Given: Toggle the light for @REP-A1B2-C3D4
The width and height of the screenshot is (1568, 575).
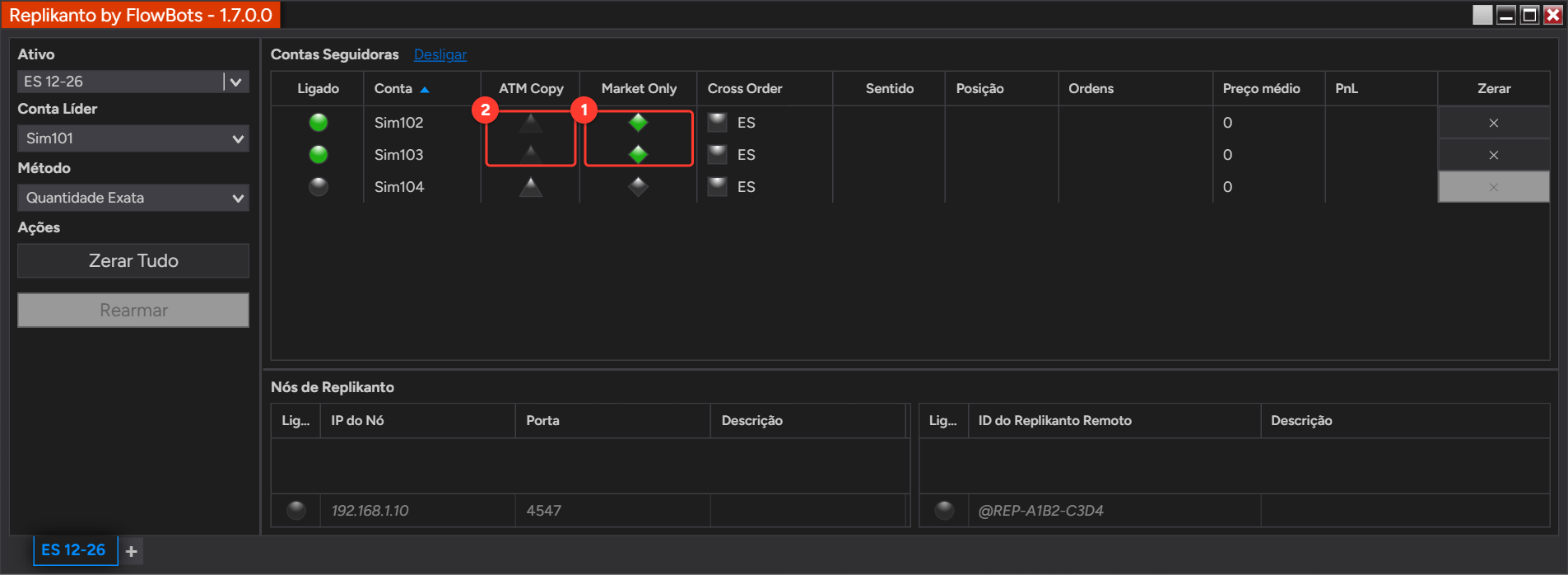Looking at the screenshot, I should 944,511.
